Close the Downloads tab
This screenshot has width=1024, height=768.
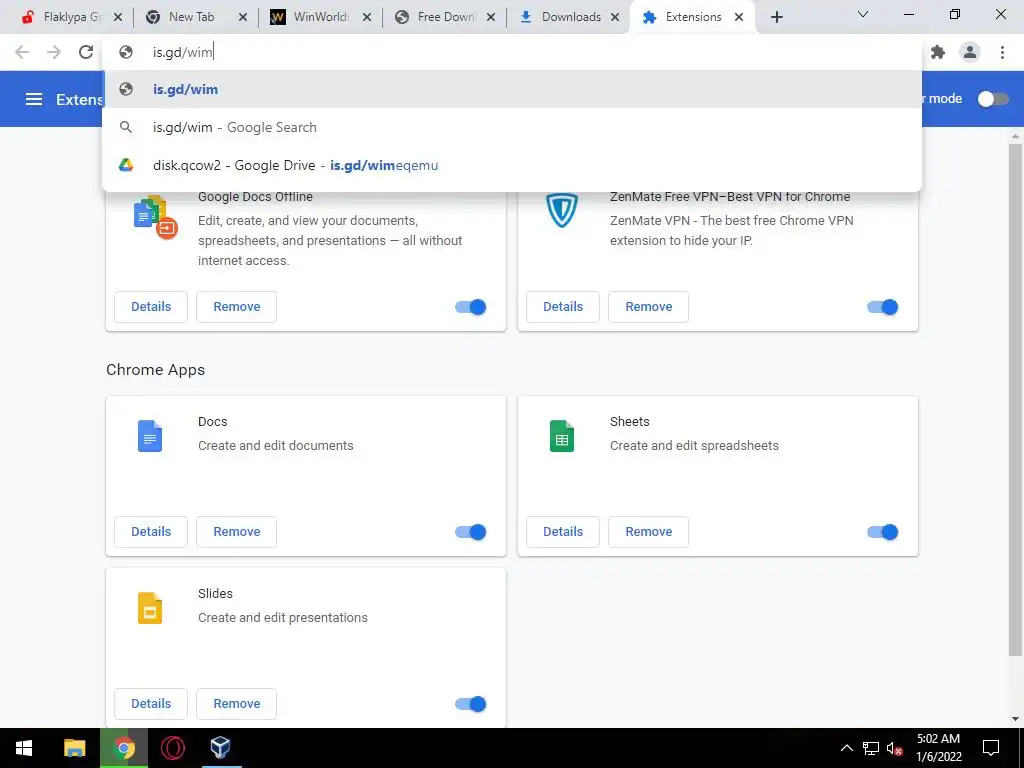[615, 17]
